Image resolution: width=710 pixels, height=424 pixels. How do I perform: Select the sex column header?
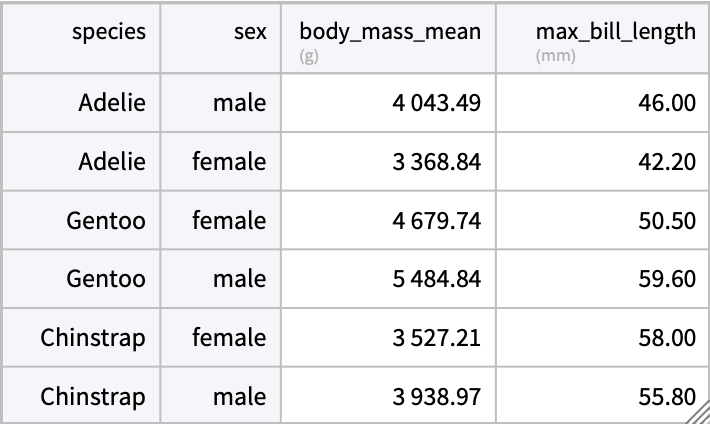[x=245, y=32]
